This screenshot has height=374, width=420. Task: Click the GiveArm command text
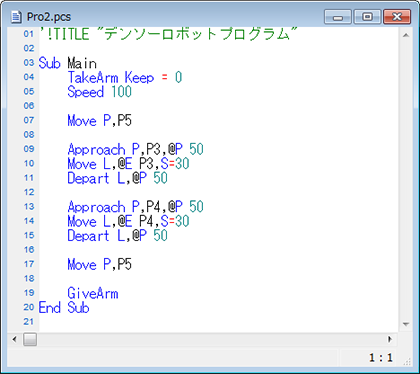[93, 293]
